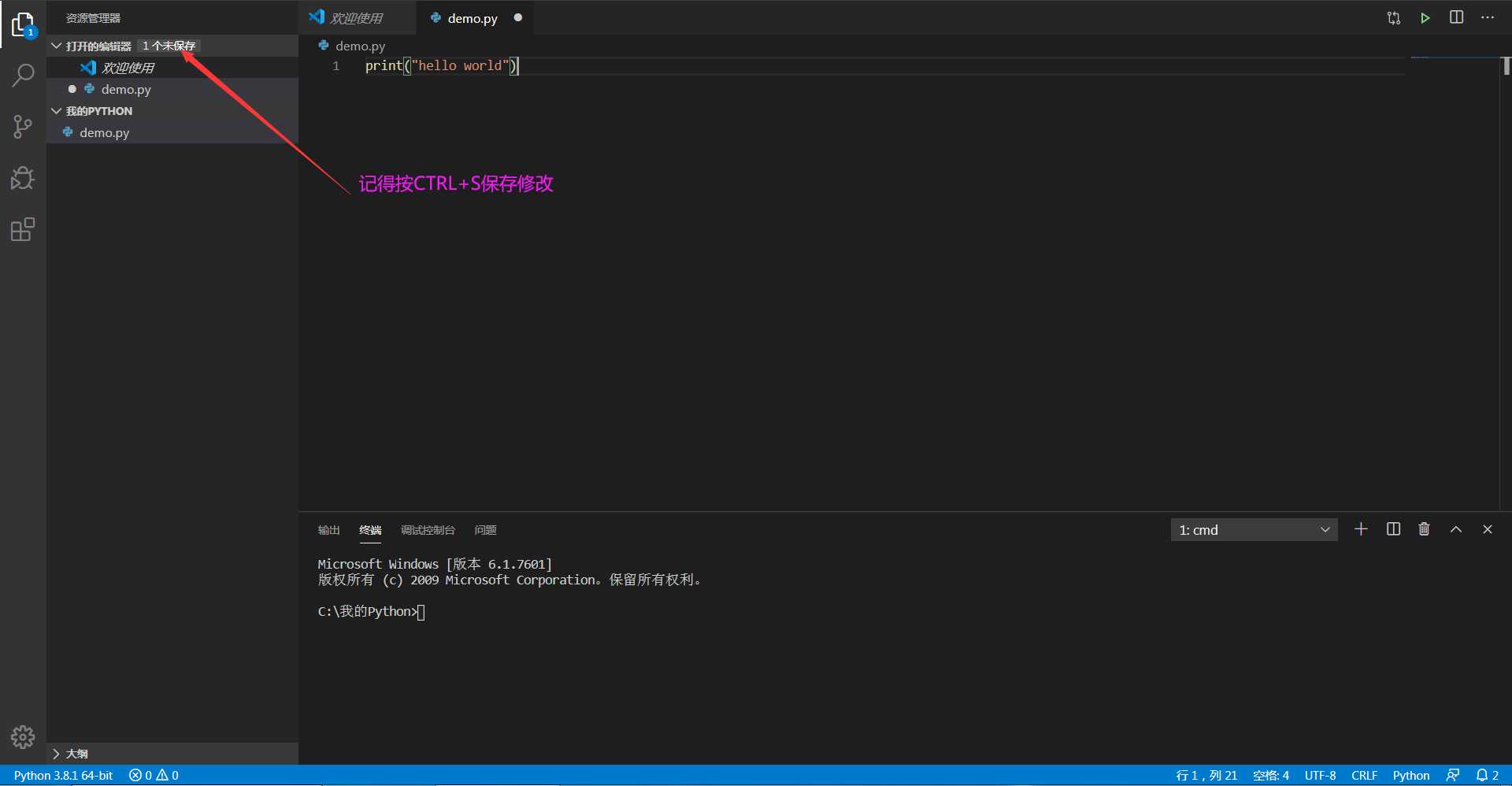Screen dimensions: 1512x786
Task: Change file encoding via UTF-8
Action: coord(1320,776)
